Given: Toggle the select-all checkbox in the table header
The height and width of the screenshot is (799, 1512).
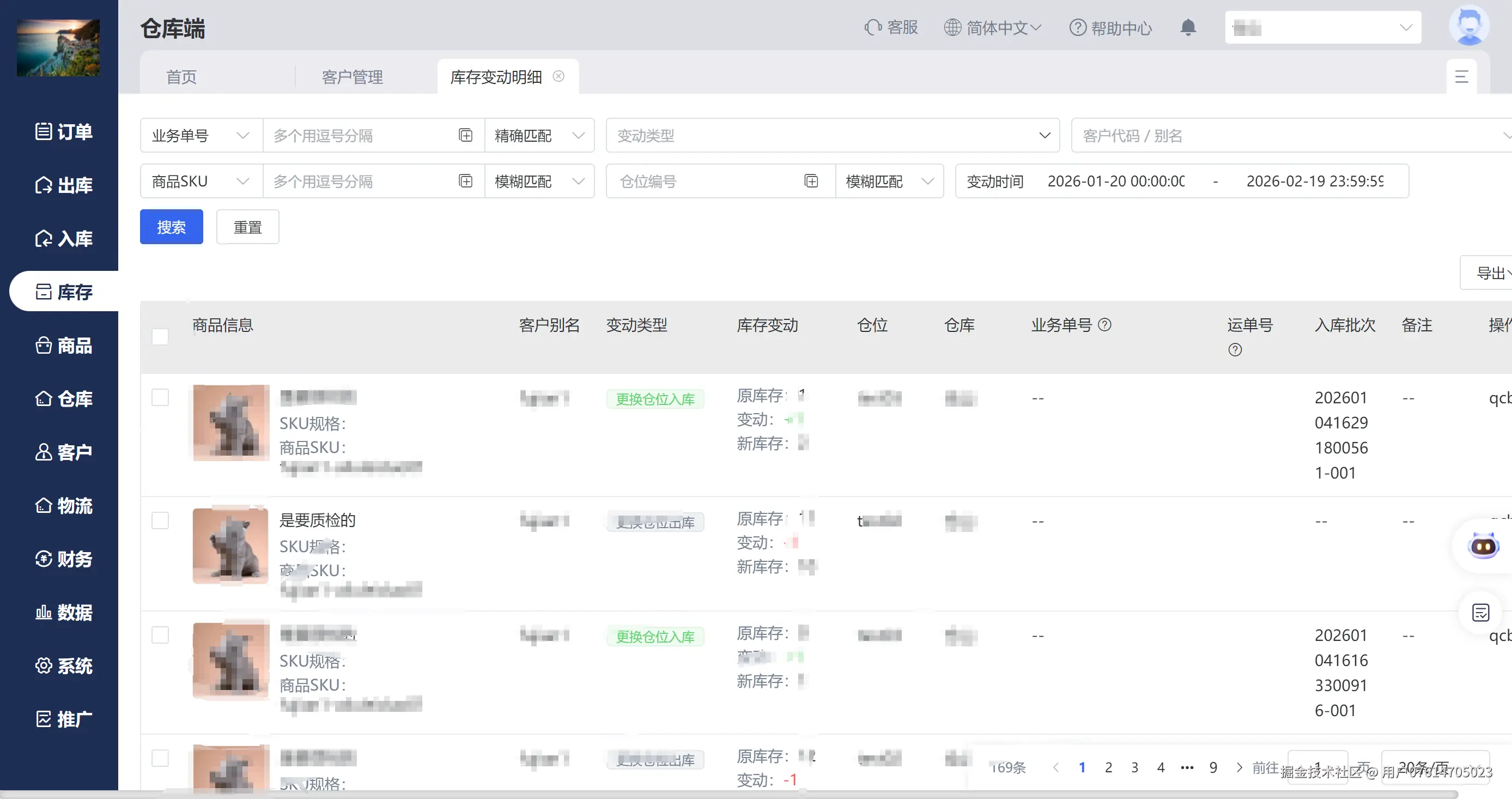Looking at the screenshot, I should [x=160, y=337].
